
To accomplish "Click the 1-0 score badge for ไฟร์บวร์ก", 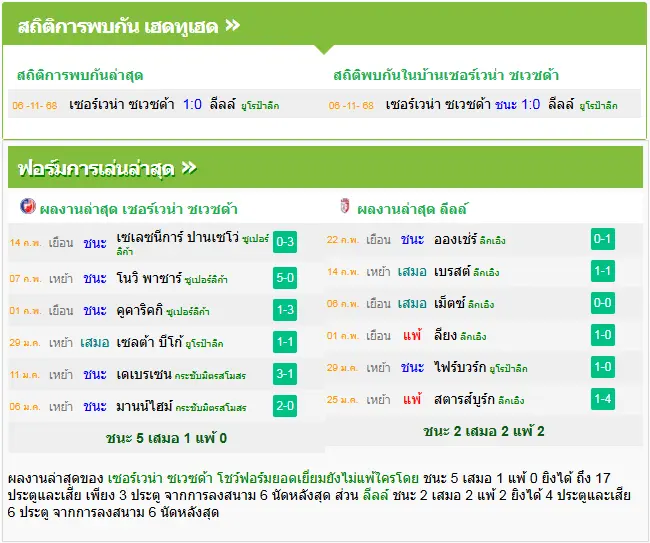I will click(602, 367).
